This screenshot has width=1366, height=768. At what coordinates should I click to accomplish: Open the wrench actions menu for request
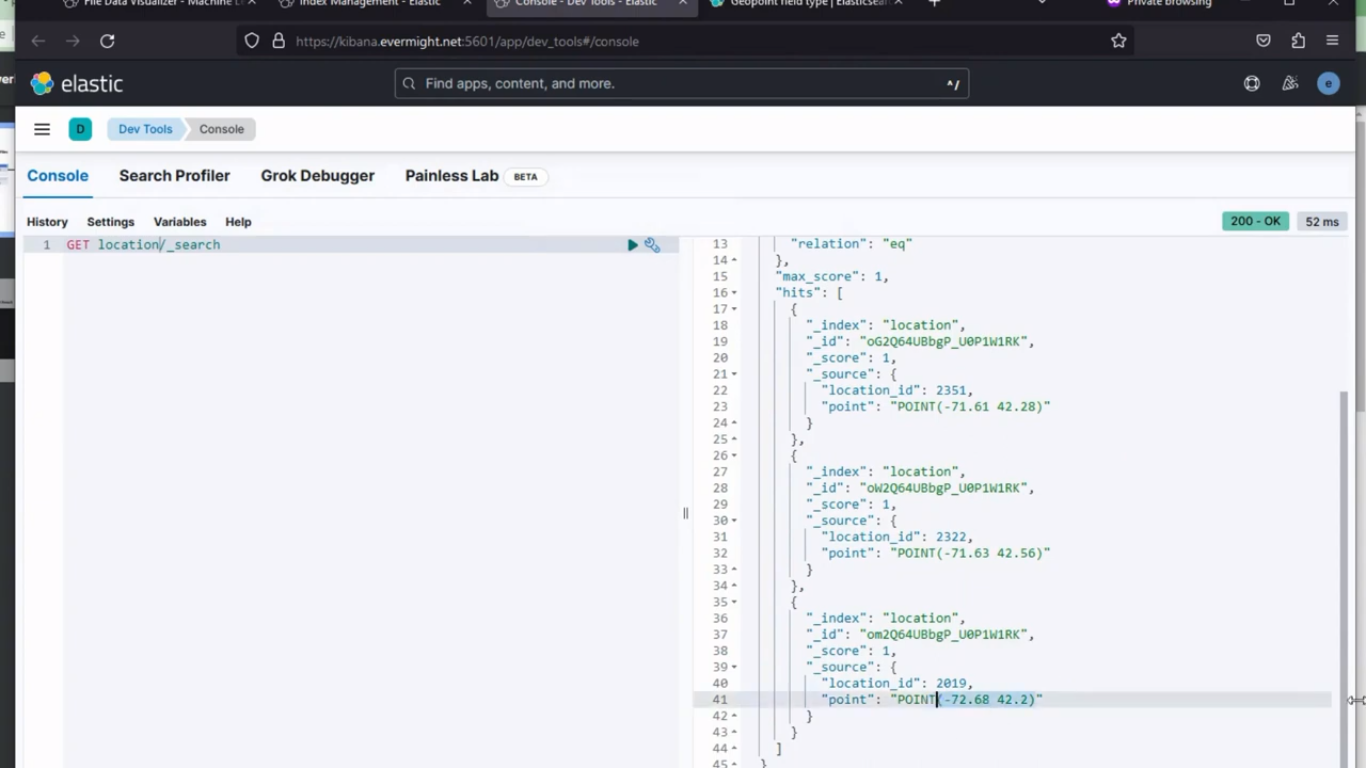click(x=652, y=245)
